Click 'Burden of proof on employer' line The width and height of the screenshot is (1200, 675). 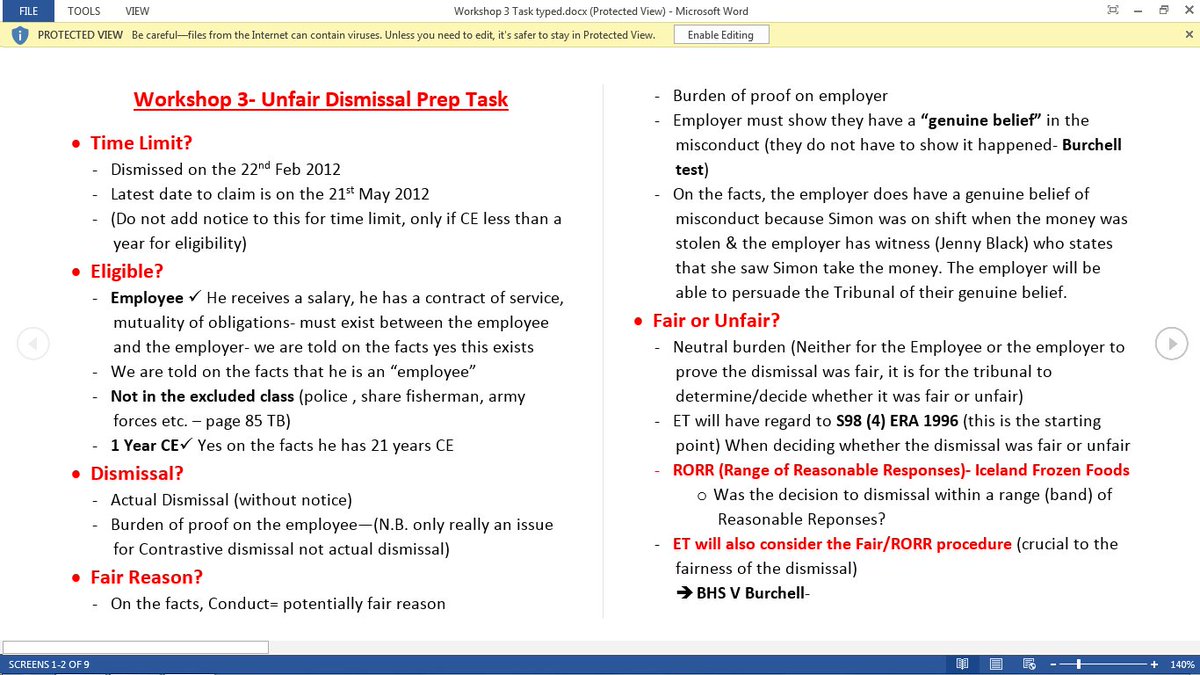click(780, 96)
